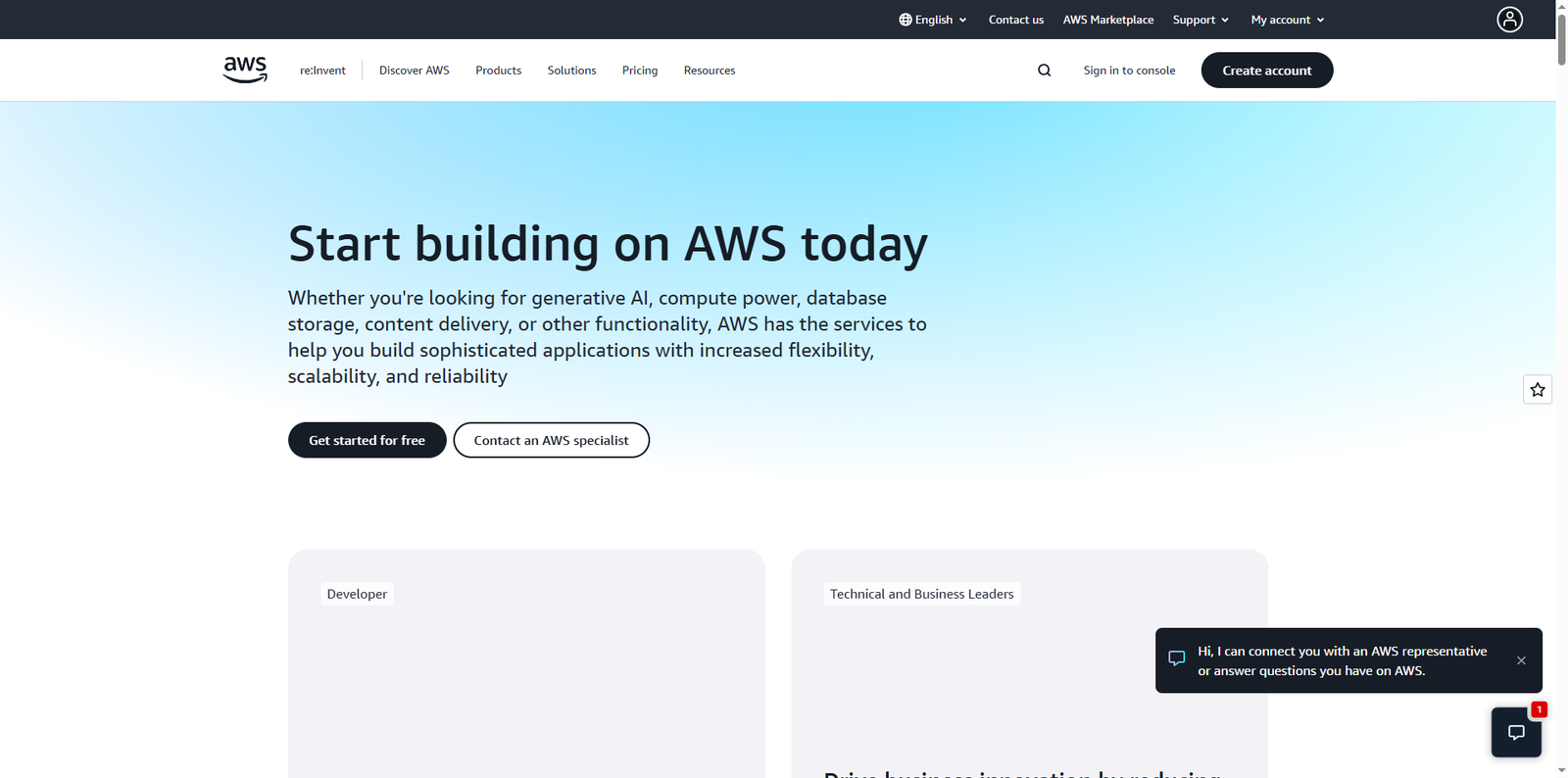
Task: Close the AWS representative chat popup
Action: pyautogui.click(x=1521, y=660)
